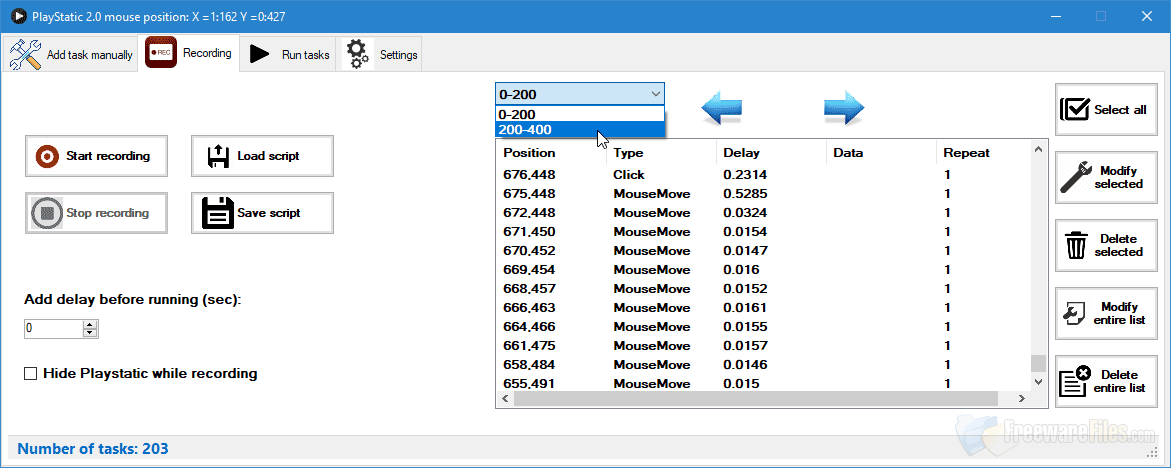The height and width of the screenshot is (468, 1171).
Task: Choose the 0-200 dropdown option
Action: coord(580,114)
